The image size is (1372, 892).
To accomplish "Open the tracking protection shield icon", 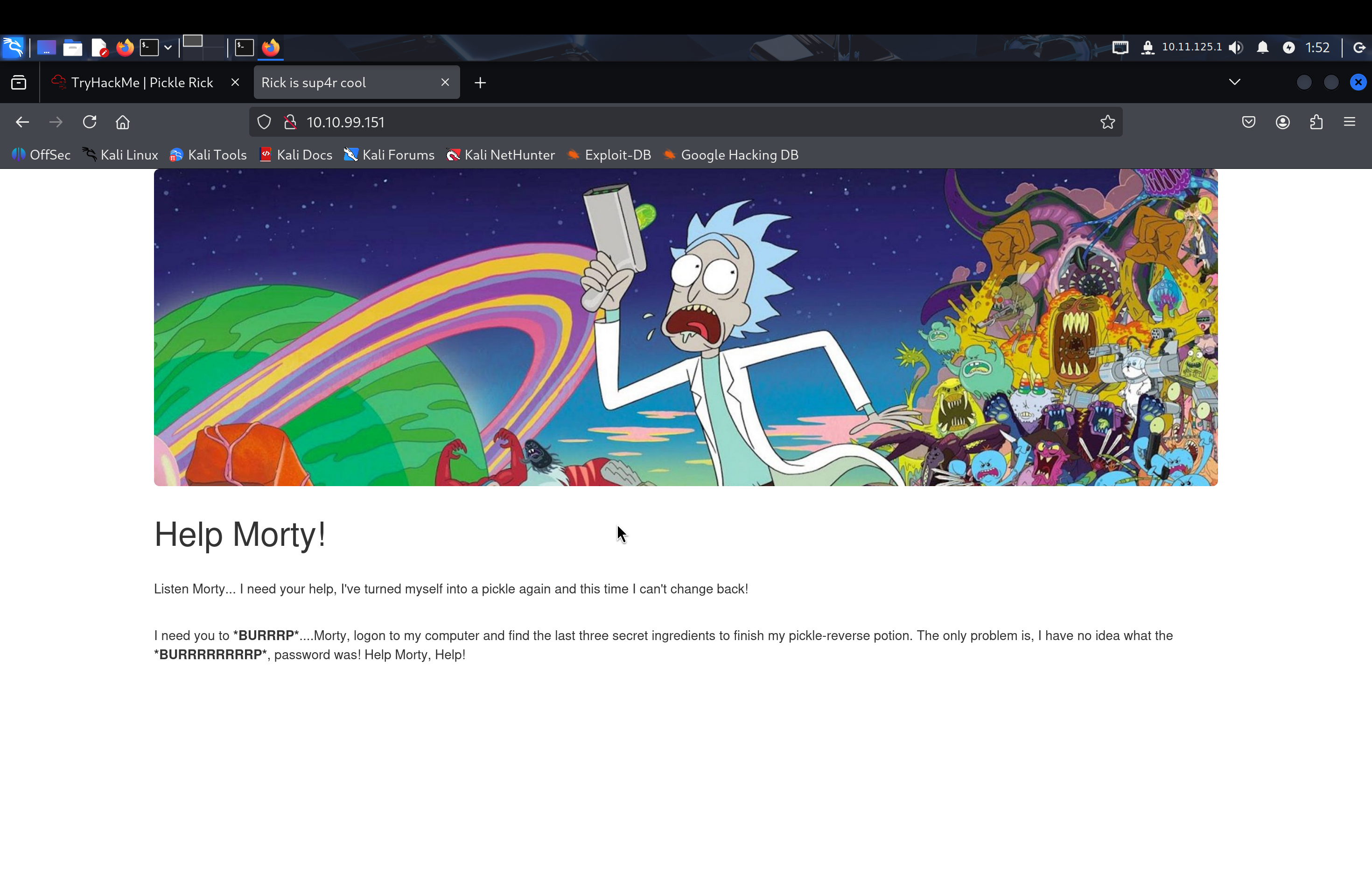I will (x=264, y=122).
